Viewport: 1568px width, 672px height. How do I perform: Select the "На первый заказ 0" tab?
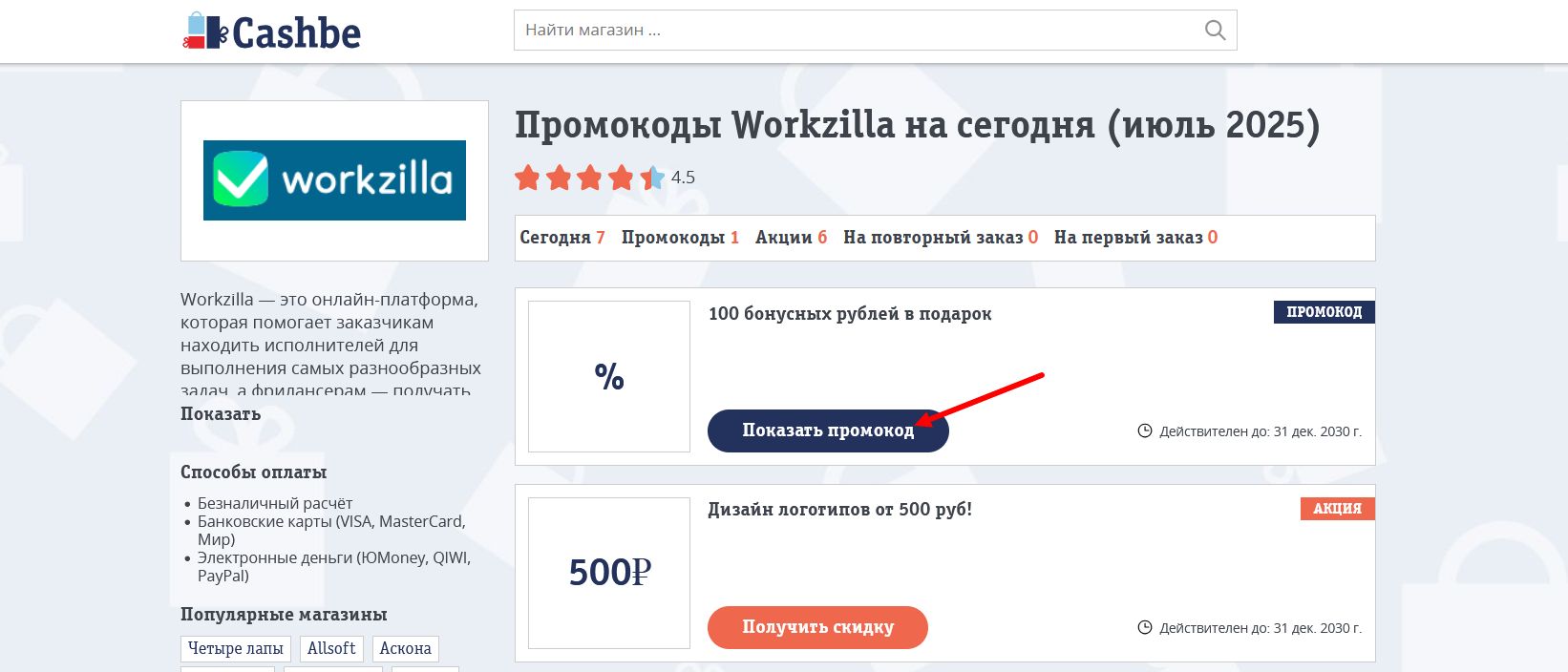coord(1135,238)
